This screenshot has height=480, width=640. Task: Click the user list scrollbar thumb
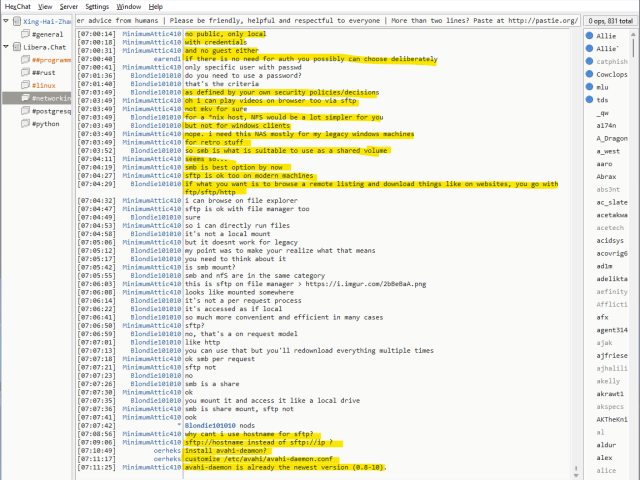click(633, 47)
